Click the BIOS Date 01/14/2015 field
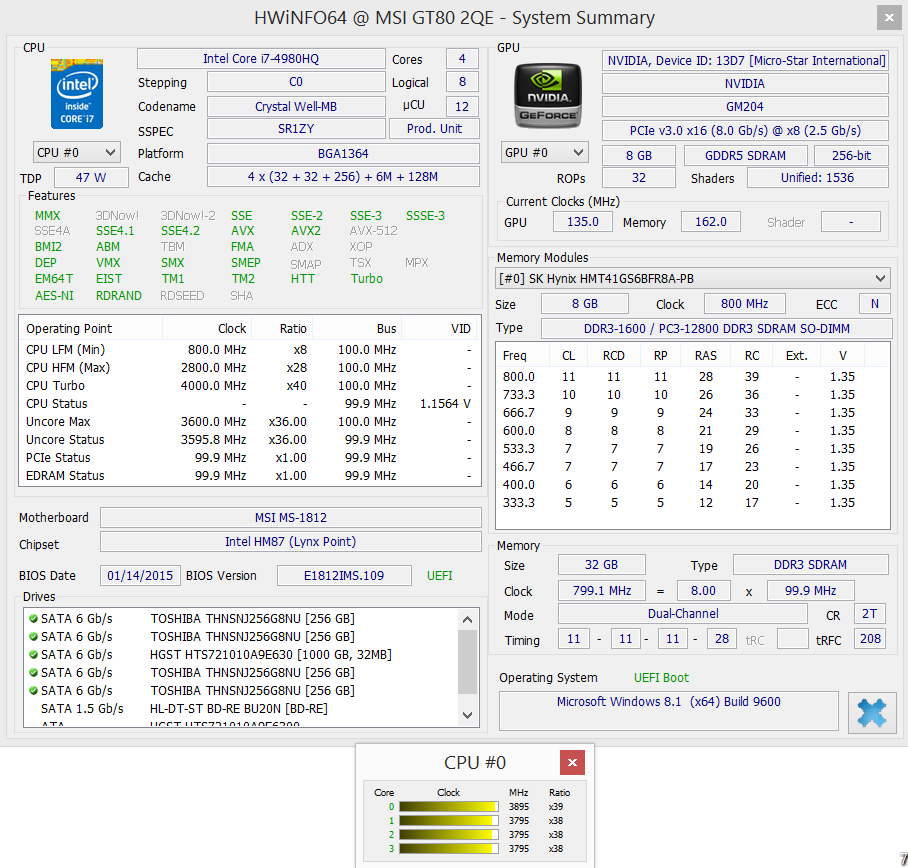 [x=140, y=576]
